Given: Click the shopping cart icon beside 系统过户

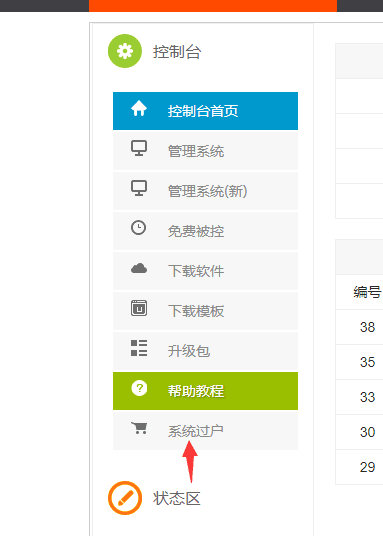Looking at the screenshot, I should pos(139,428).
